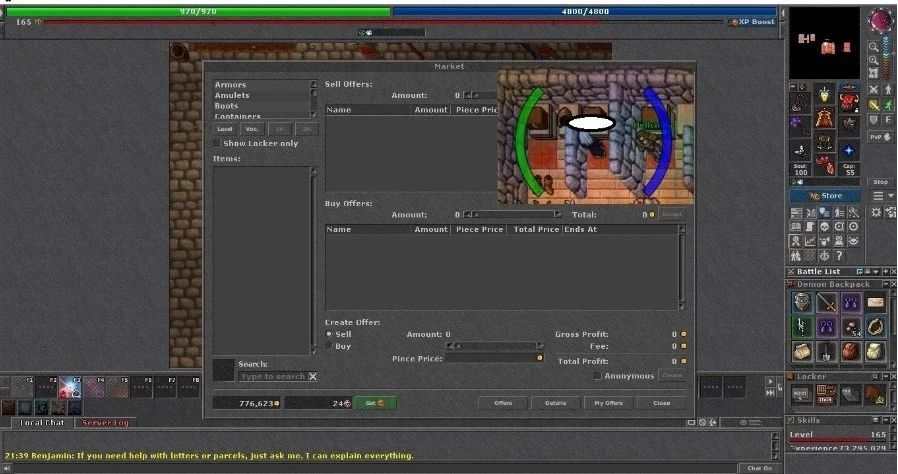This screenshot has height=474, width=898.
Task: Toggle the Chat On button
Action: [759, 468]
